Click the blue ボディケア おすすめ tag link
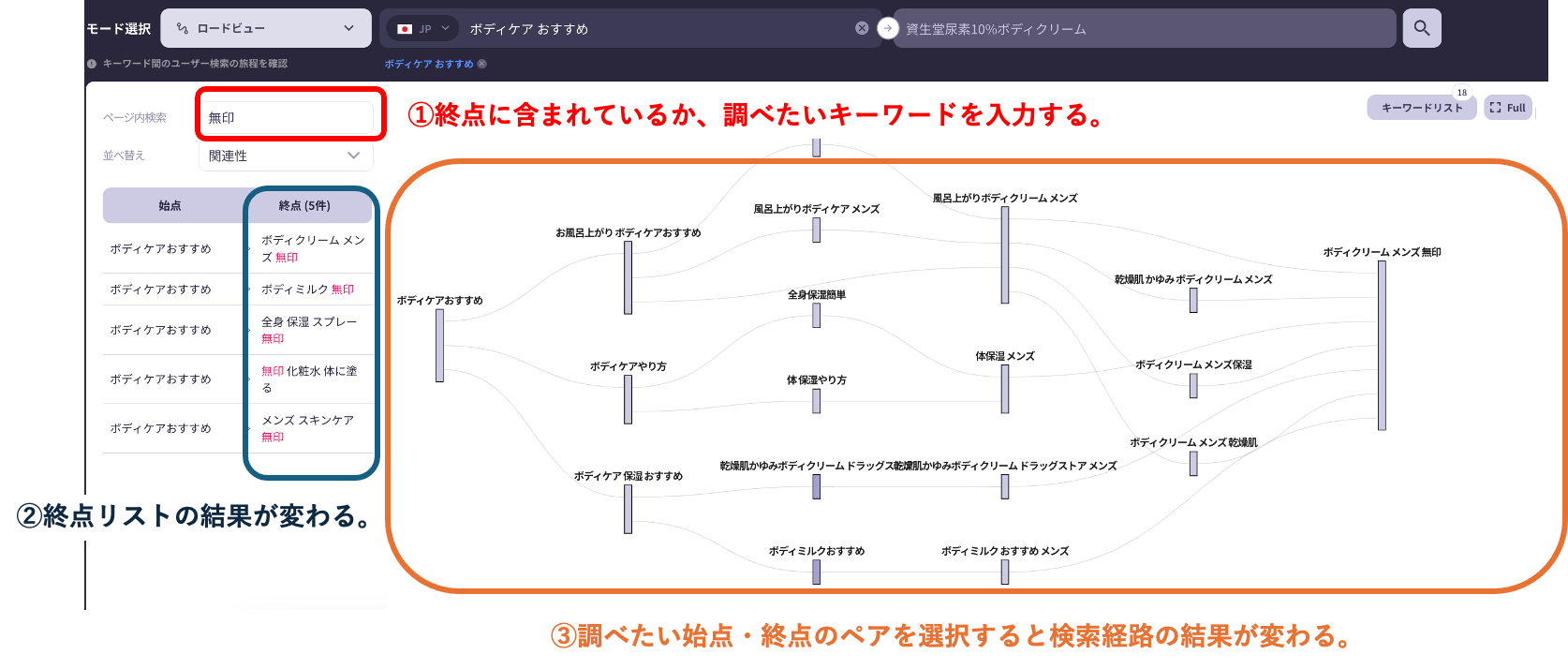 (429, 65)
